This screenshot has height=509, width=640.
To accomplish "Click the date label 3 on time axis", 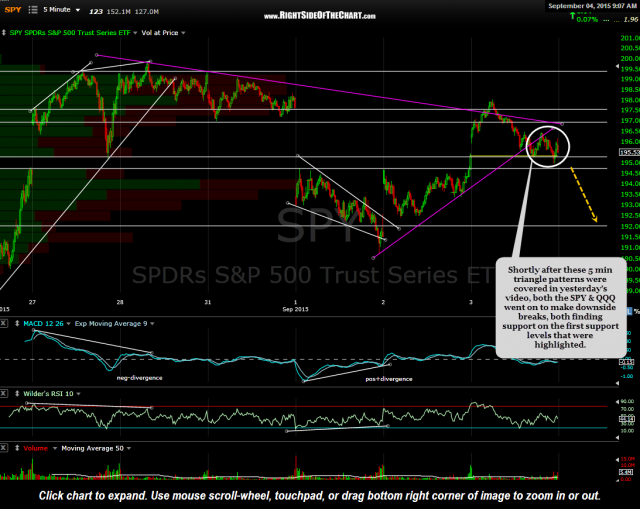I will (x=471, y=302).
